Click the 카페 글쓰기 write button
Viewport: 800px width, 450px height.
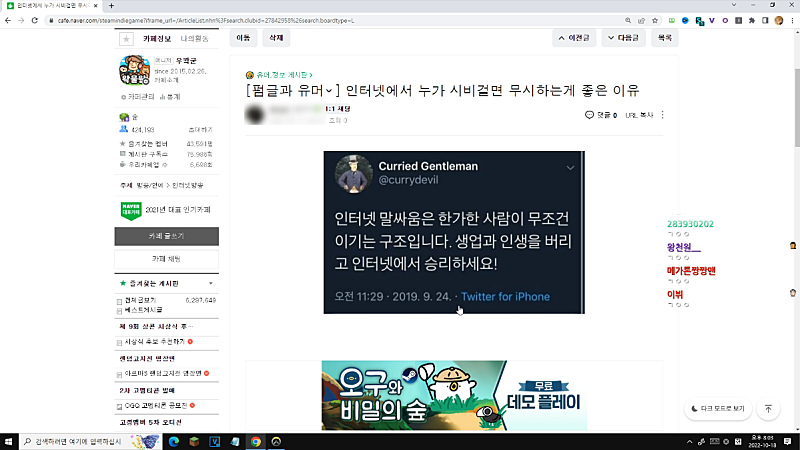pos(167,236)
